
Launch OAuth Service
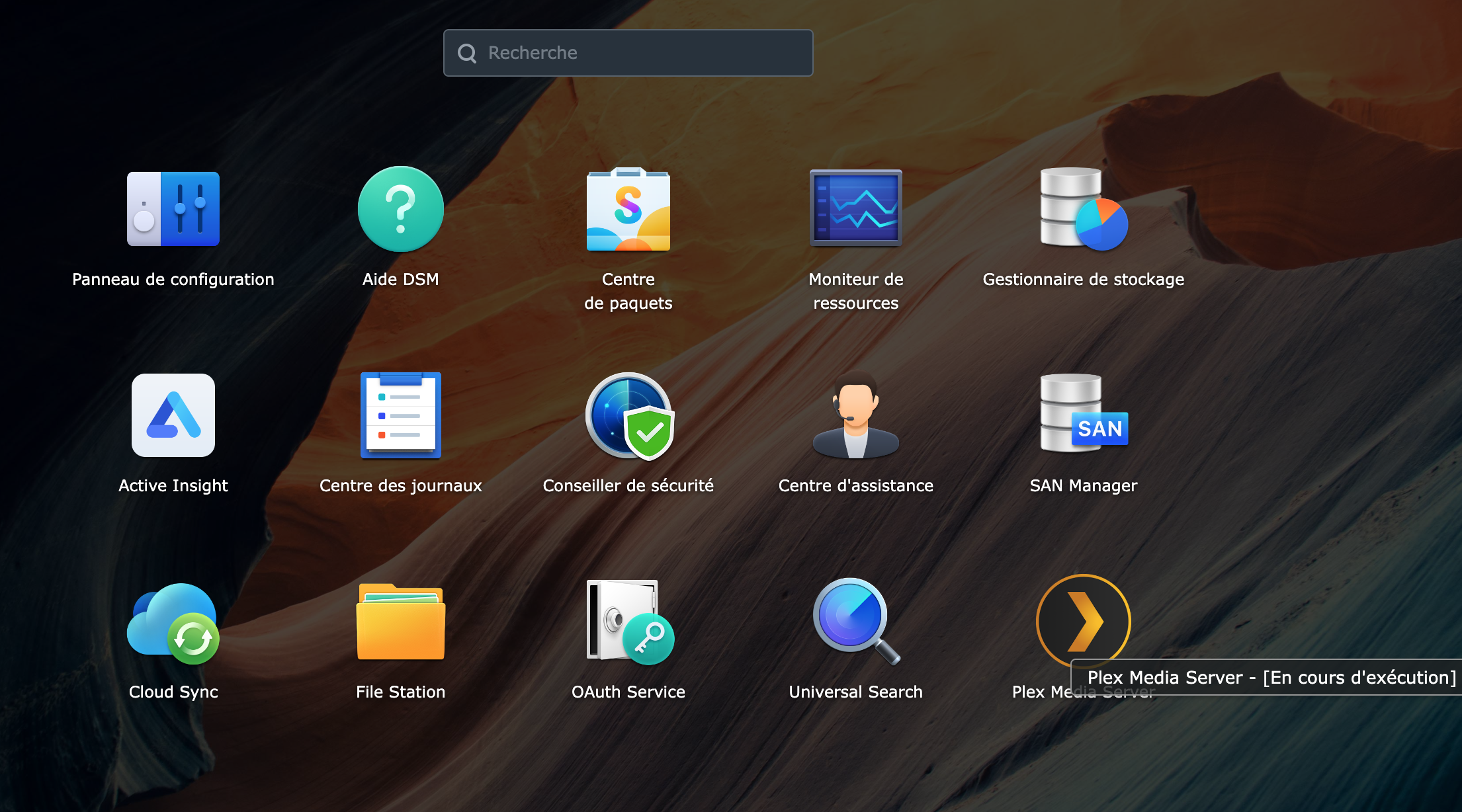point(629,622)
